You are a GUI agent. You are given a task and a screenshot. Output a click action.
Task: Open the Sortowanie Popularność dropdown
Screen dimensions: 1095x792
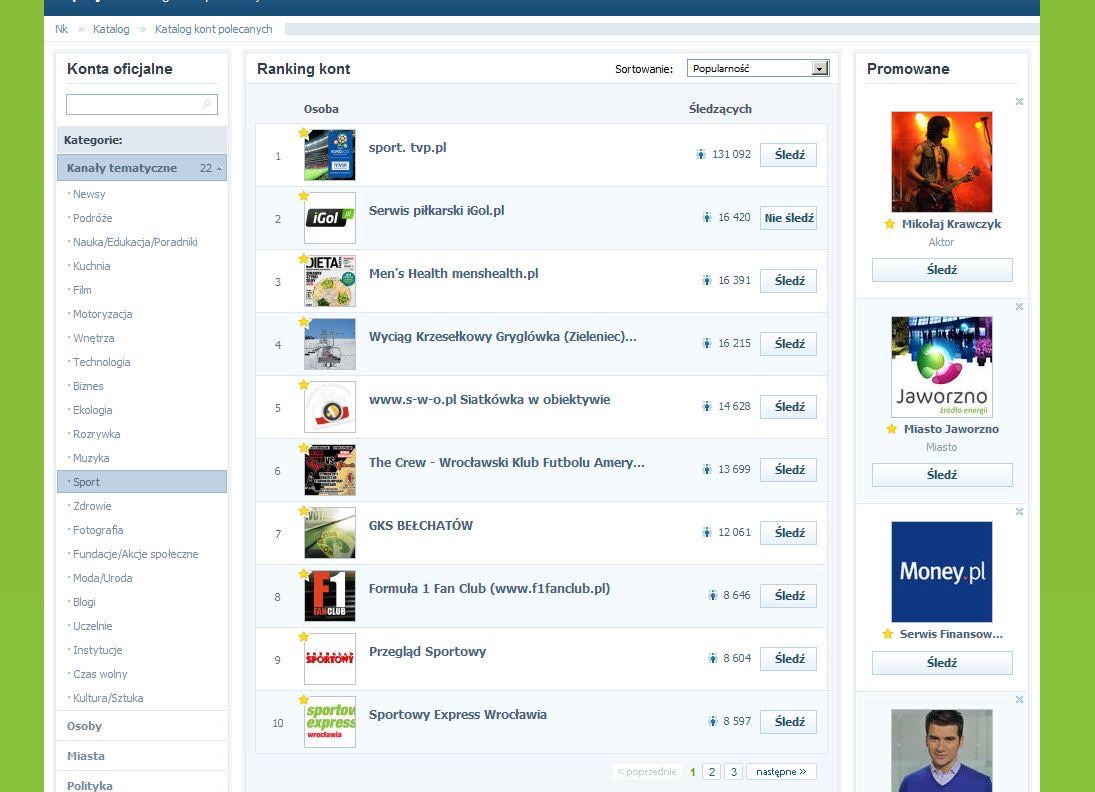coord(758,68)
